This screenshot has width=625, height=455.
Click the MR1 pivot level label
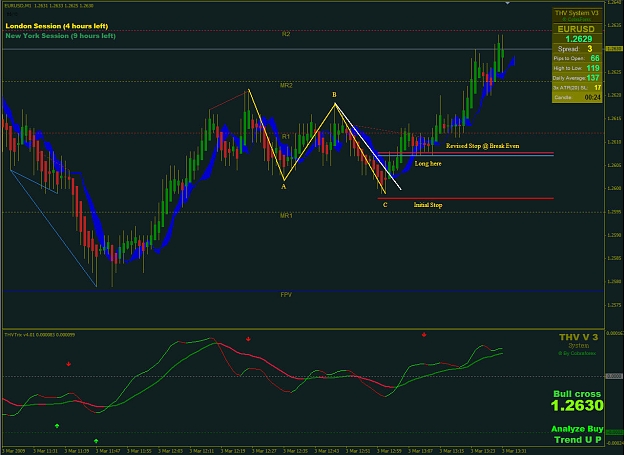pyautogui.click(x=286, y=216)
